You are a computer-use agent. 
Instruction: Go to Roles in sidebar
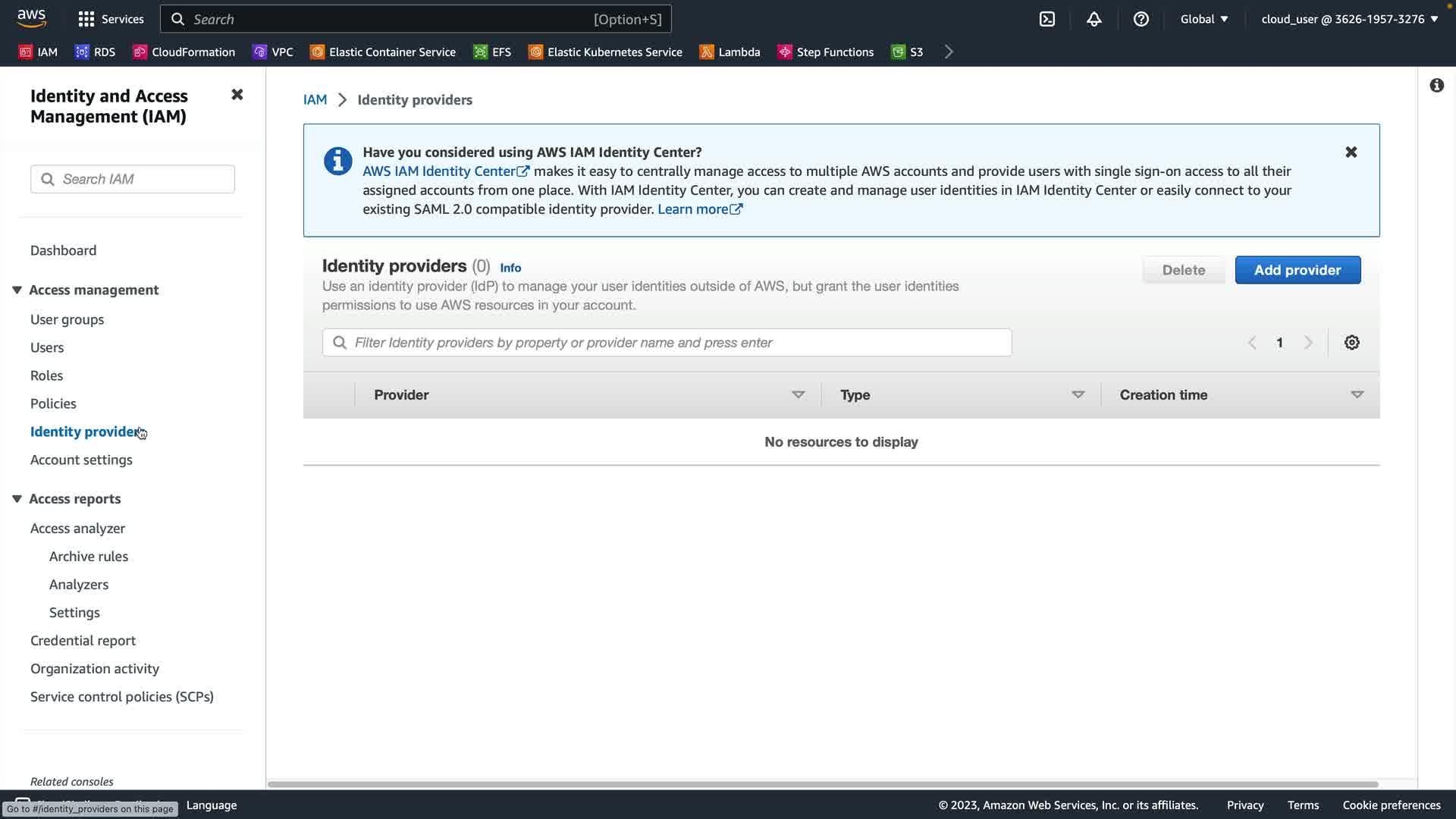(46, 375)
